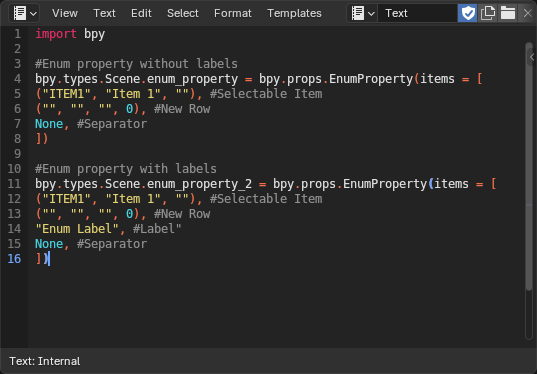Open the Select menu
Image resolution: width=537 pixels, height=374 pixels.
coord(183,13)
